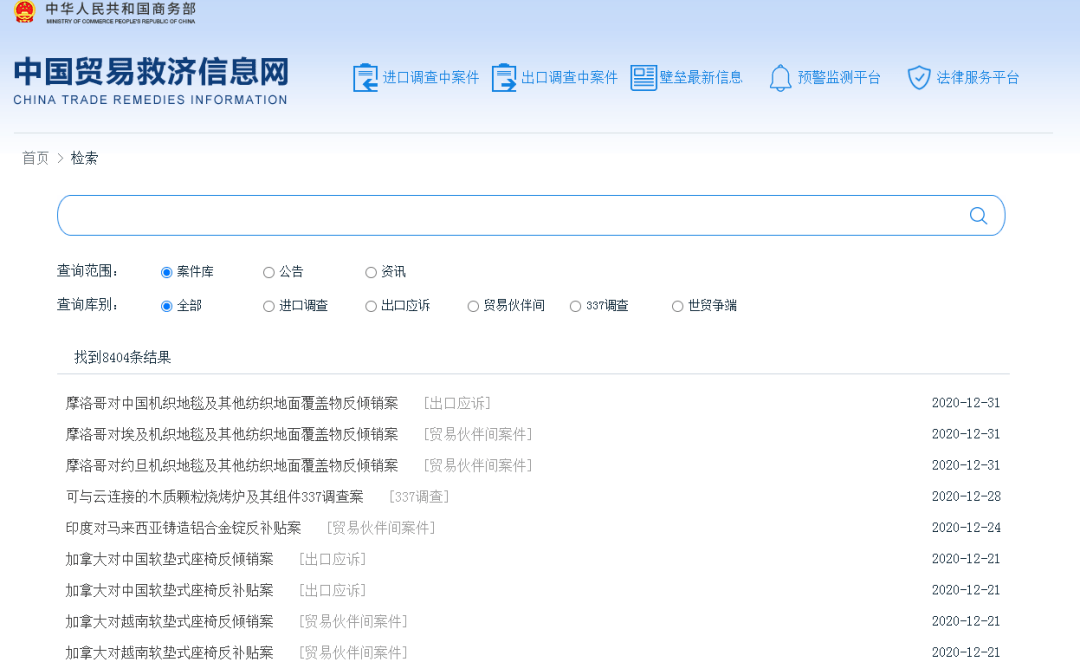Select 世贸争端 search category
Image resolution: width=1080 pixels, height=662 pixels.
677,305
